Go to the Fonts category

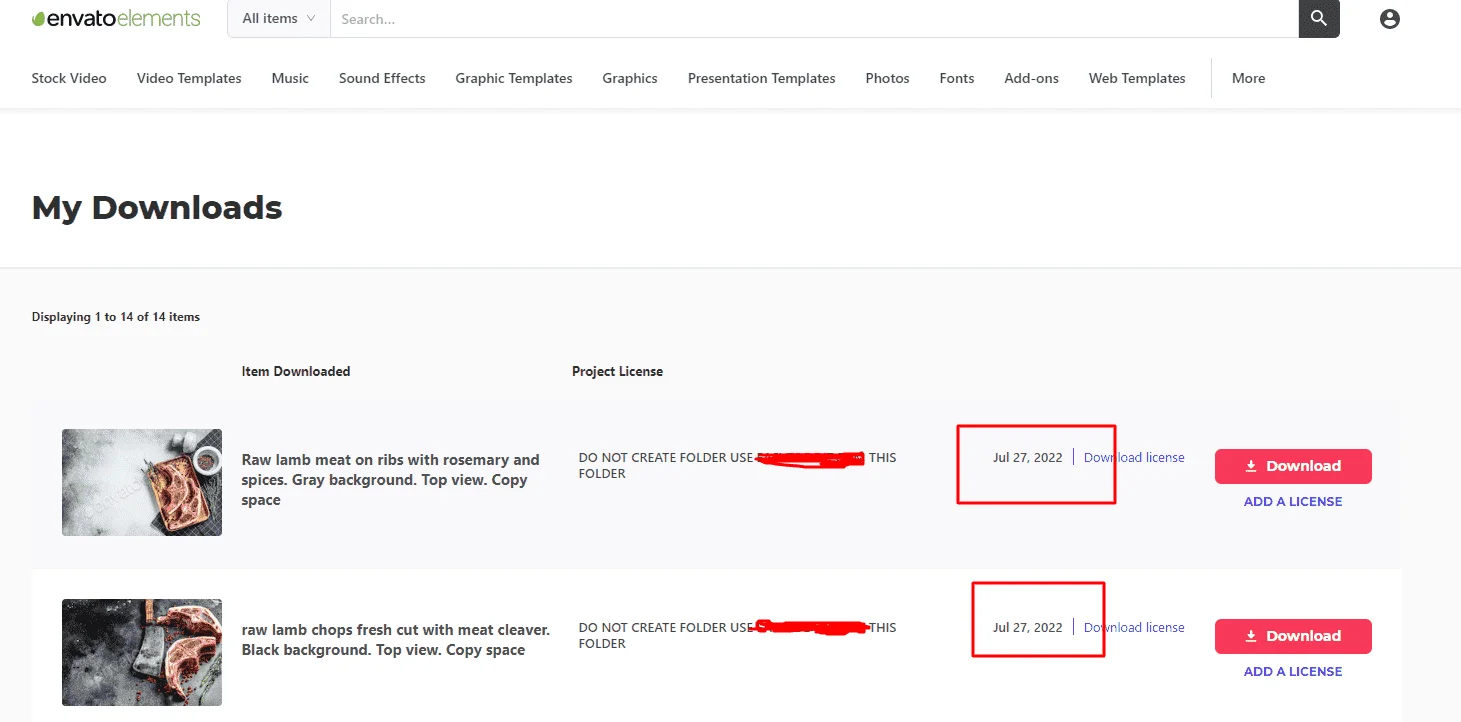[x=957, y=78]
